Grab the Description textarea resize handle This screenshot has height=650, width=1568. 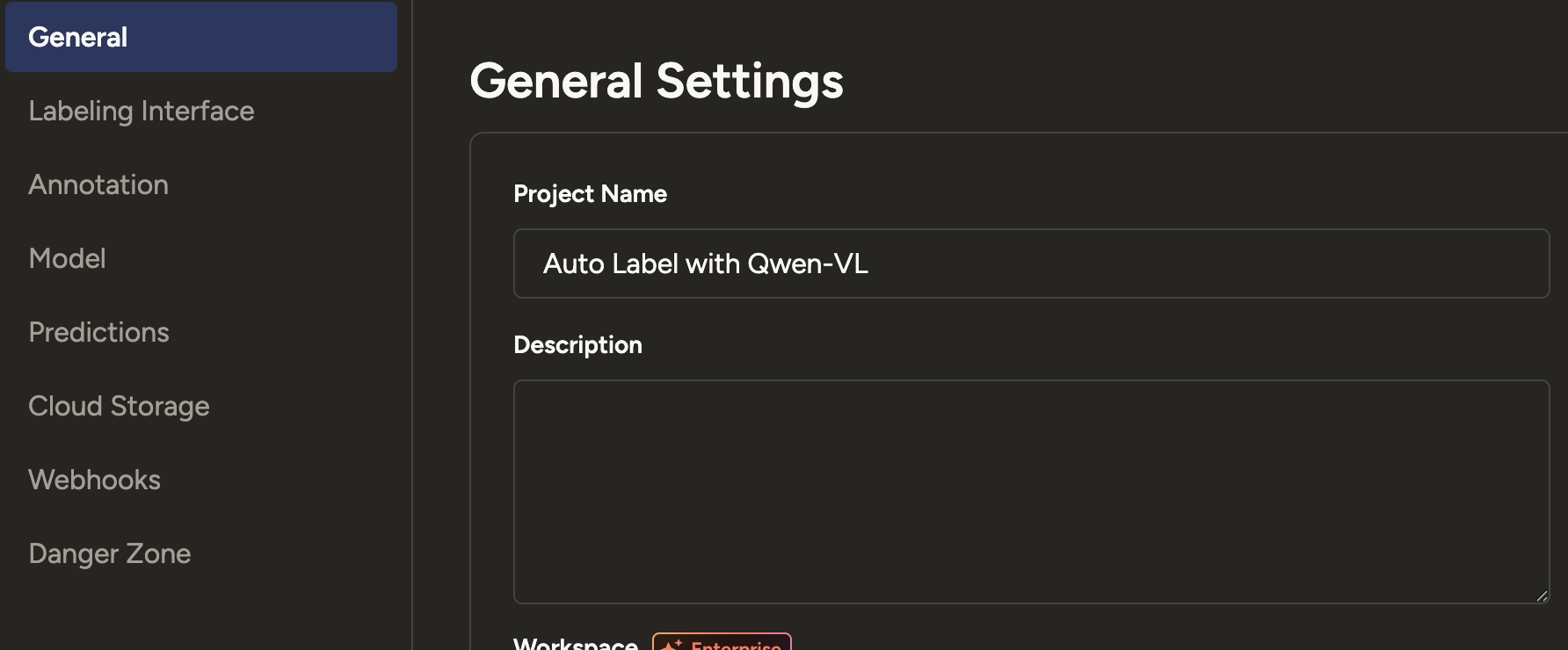point(1542,596)
